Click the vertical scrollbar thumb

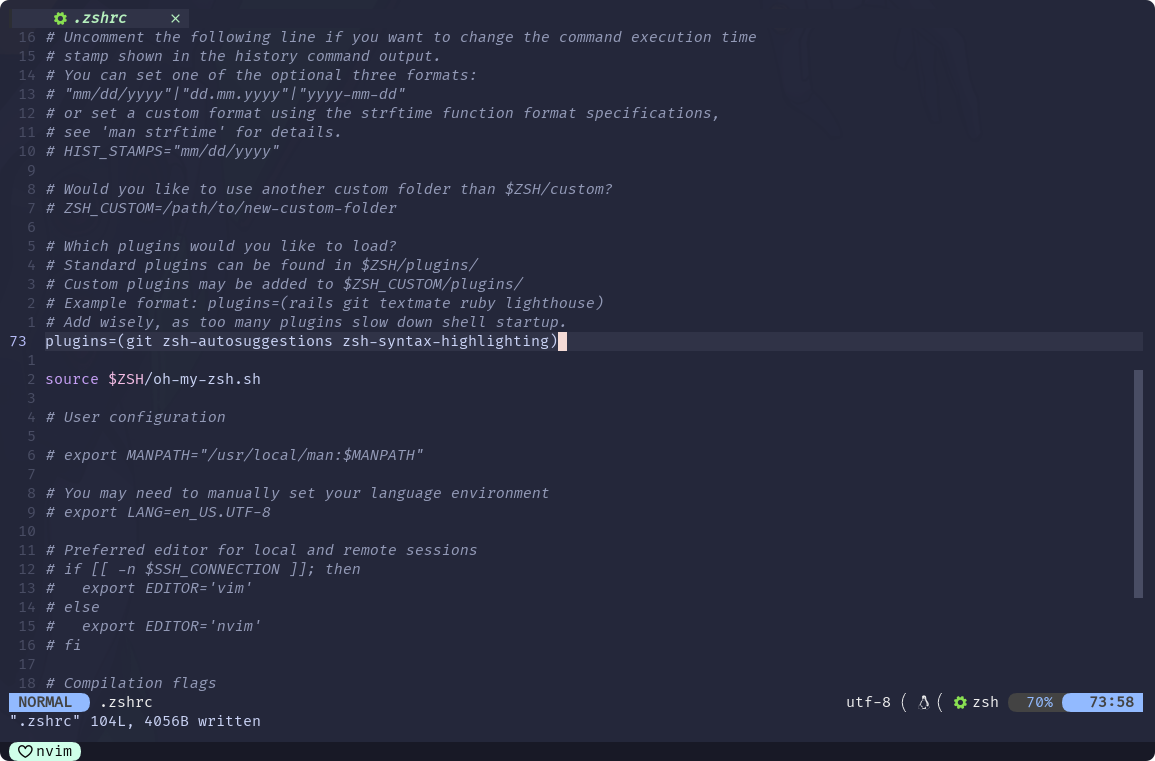coord(1139,484)
